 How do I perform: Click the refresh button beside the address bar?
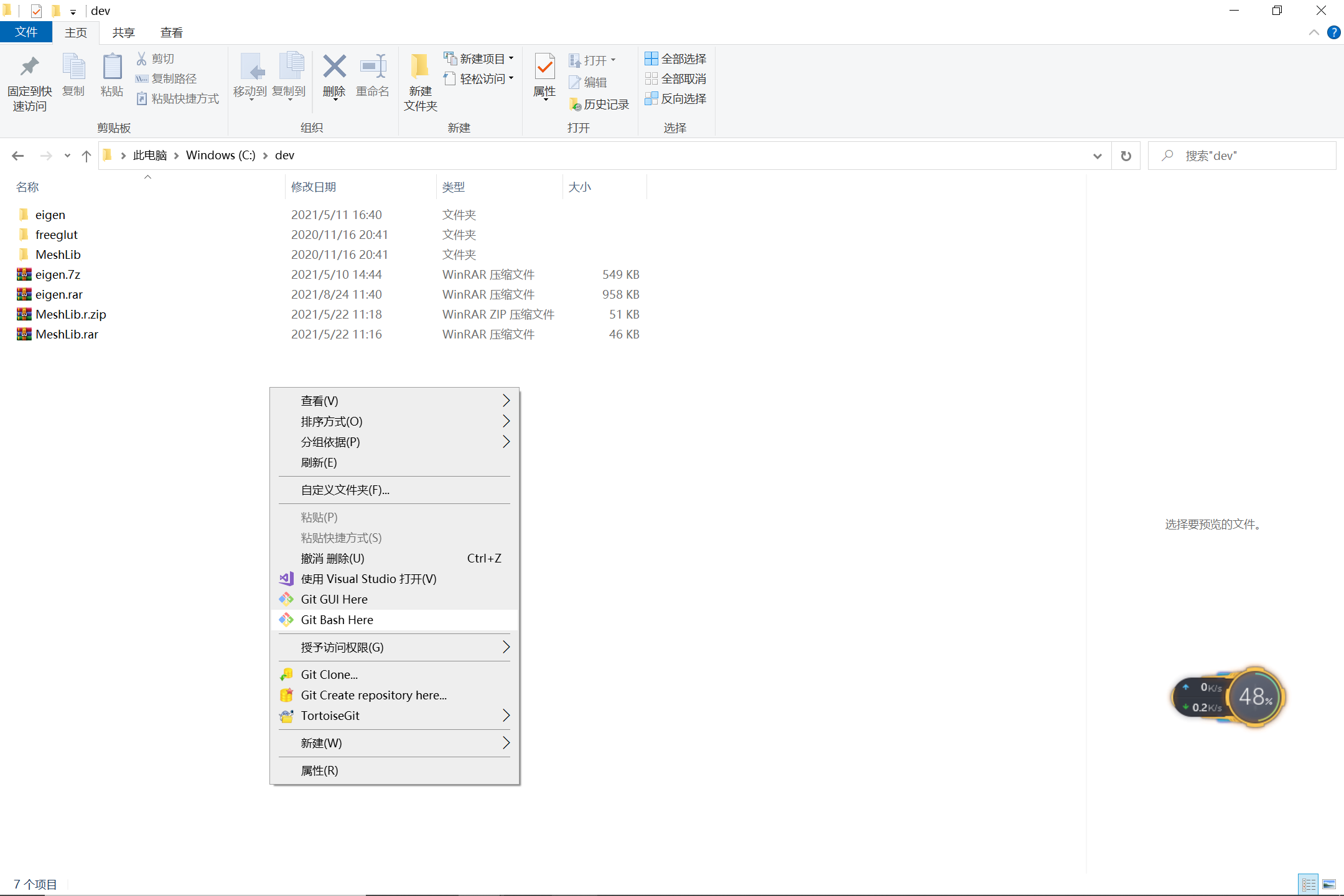coord(1126,156)
